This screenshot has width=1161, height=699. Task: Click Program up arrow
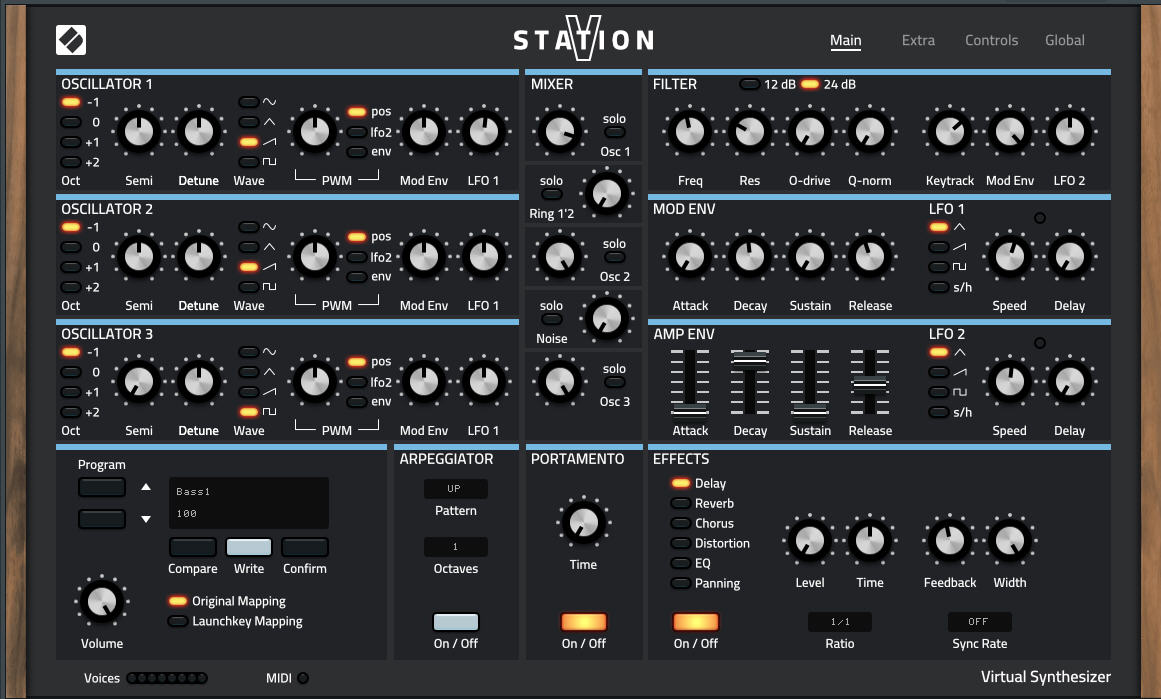(x=146, y=487)
